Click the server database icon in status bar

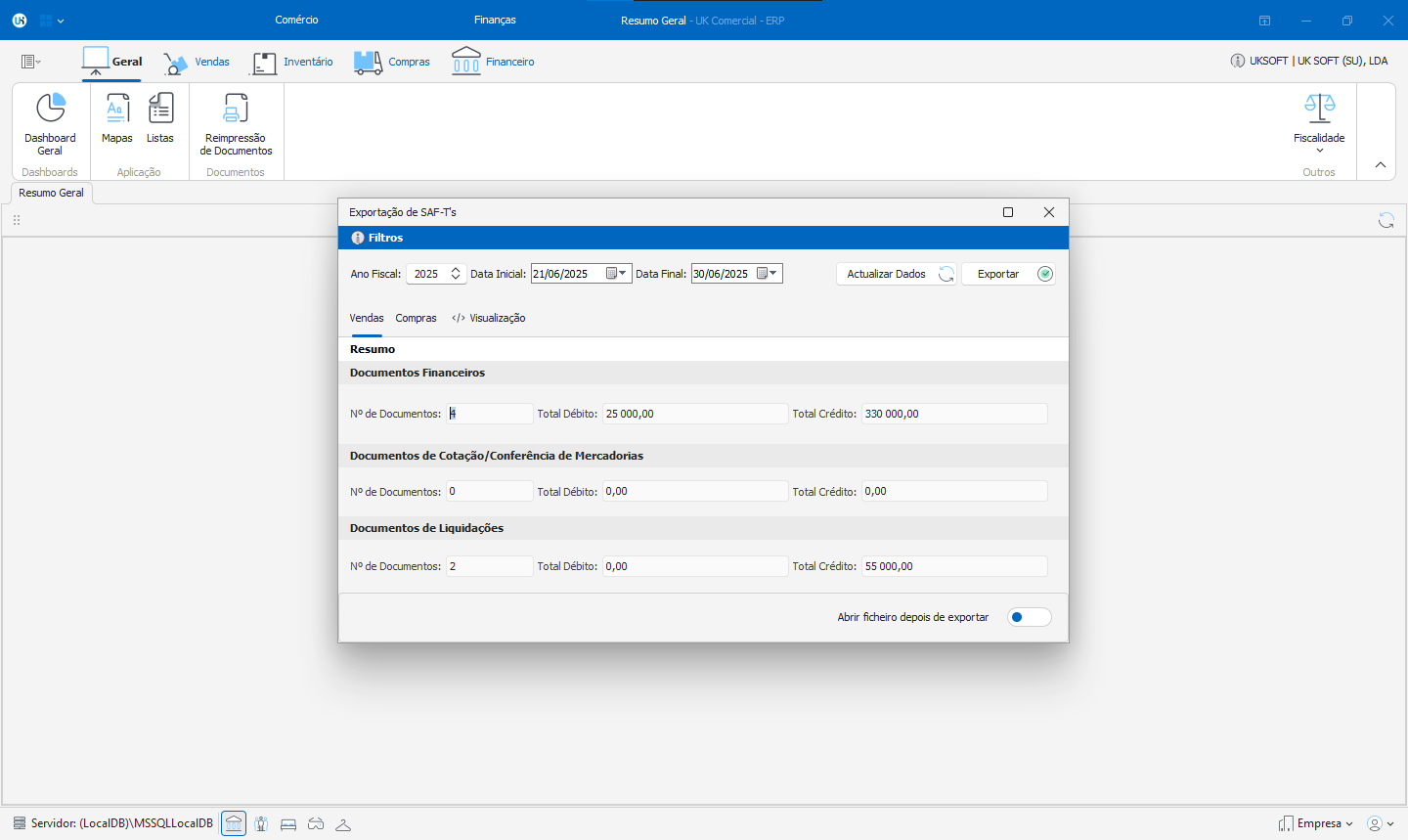click(20, 823)
